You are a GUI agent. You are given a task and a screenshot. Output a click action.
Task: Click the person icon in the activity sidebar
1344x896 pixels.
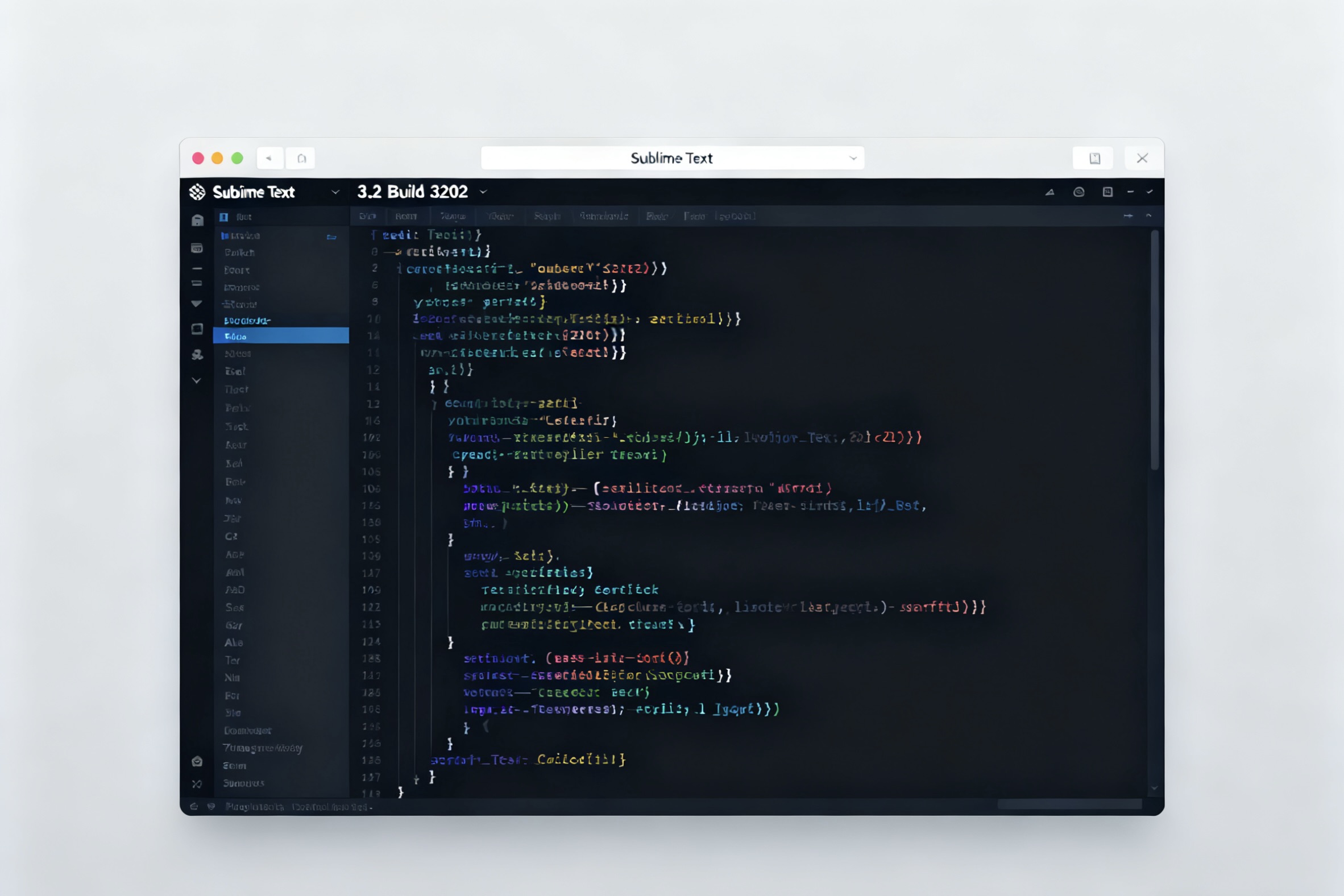[197, 355]
